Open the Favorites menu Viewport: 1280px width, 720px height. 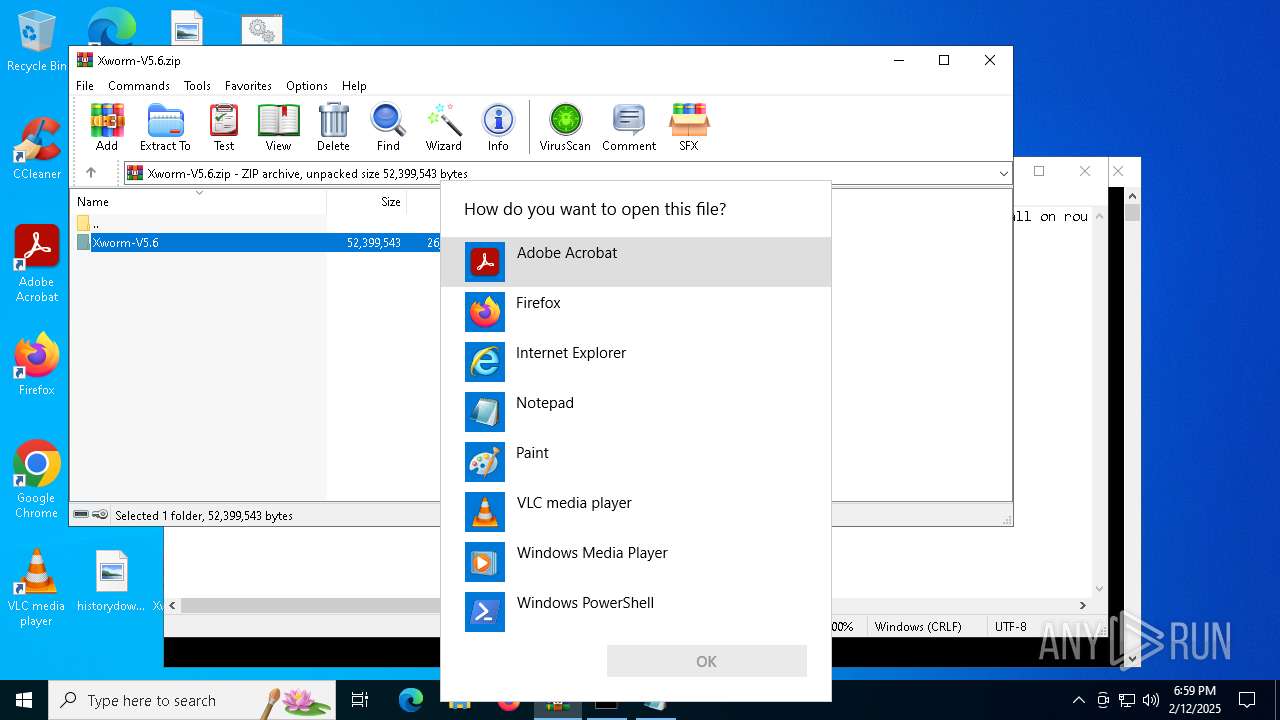click(x=248, y=86)
